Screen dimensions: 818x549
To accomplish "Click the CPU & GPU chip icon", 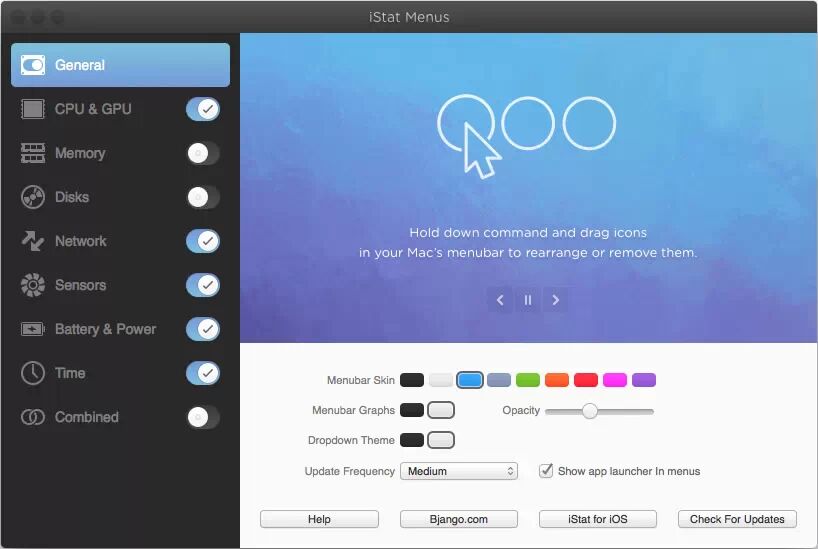I will [x=32, y=109].
